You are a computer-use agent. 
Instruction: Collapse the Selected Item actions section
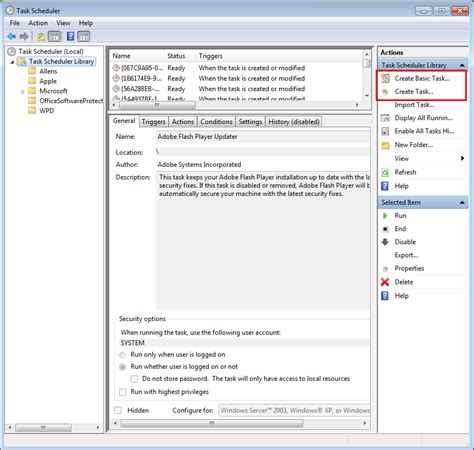tap(462, 202)
